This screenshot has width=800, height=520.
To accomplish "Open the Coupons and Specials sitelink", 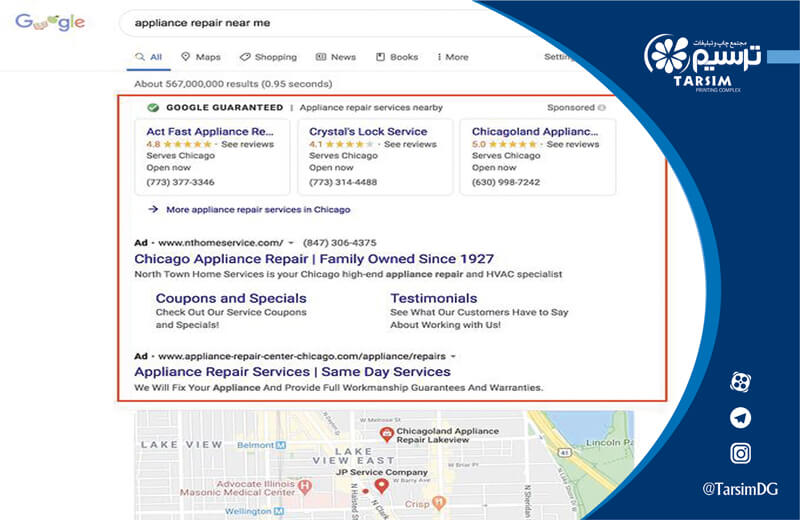I will [x=231, y=298].
